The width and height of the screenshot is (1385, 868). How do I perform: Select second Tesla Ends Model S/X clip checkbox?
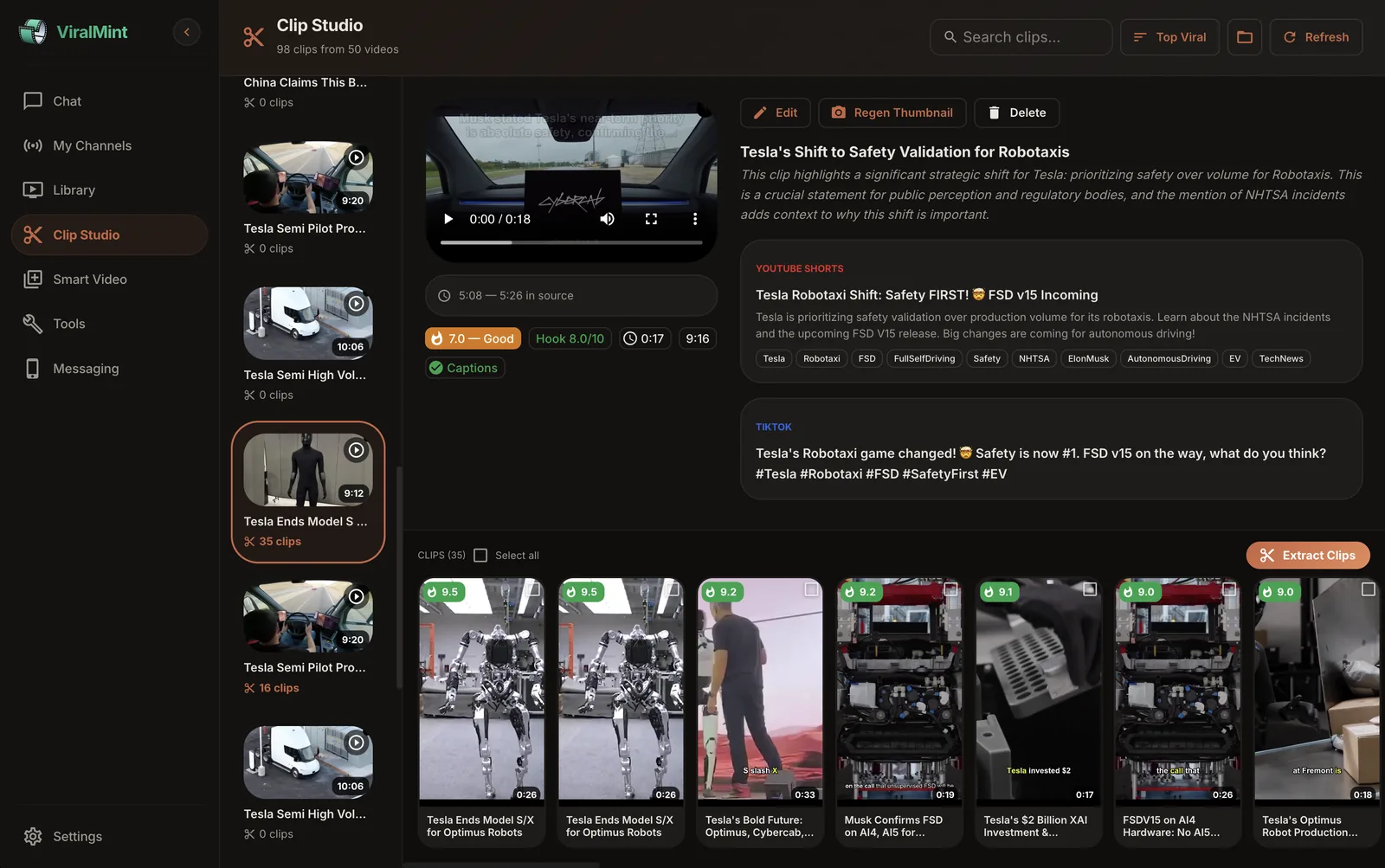point(673,589)
